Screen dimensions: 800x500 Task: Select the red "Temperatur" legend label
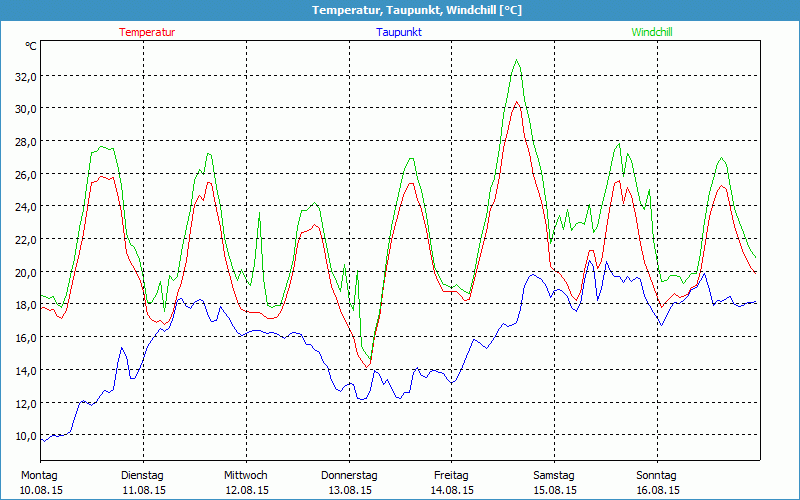pyautogui.click(x=147, y=32)
